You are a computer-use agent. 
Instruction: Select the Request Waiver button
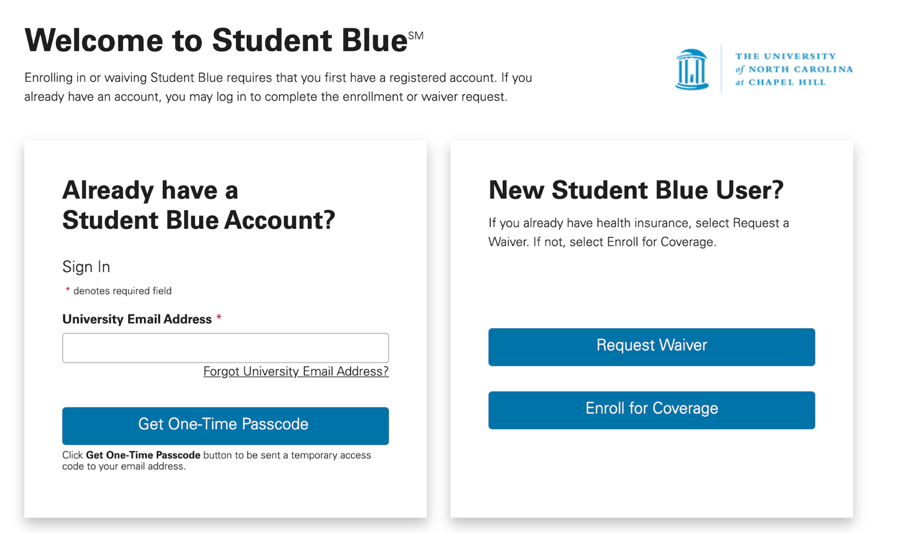[651, 347]
